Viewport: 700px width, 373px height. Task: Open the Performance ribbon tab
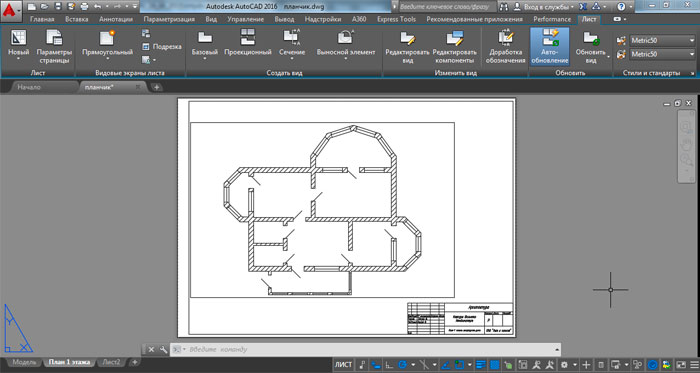pos(552,19)
